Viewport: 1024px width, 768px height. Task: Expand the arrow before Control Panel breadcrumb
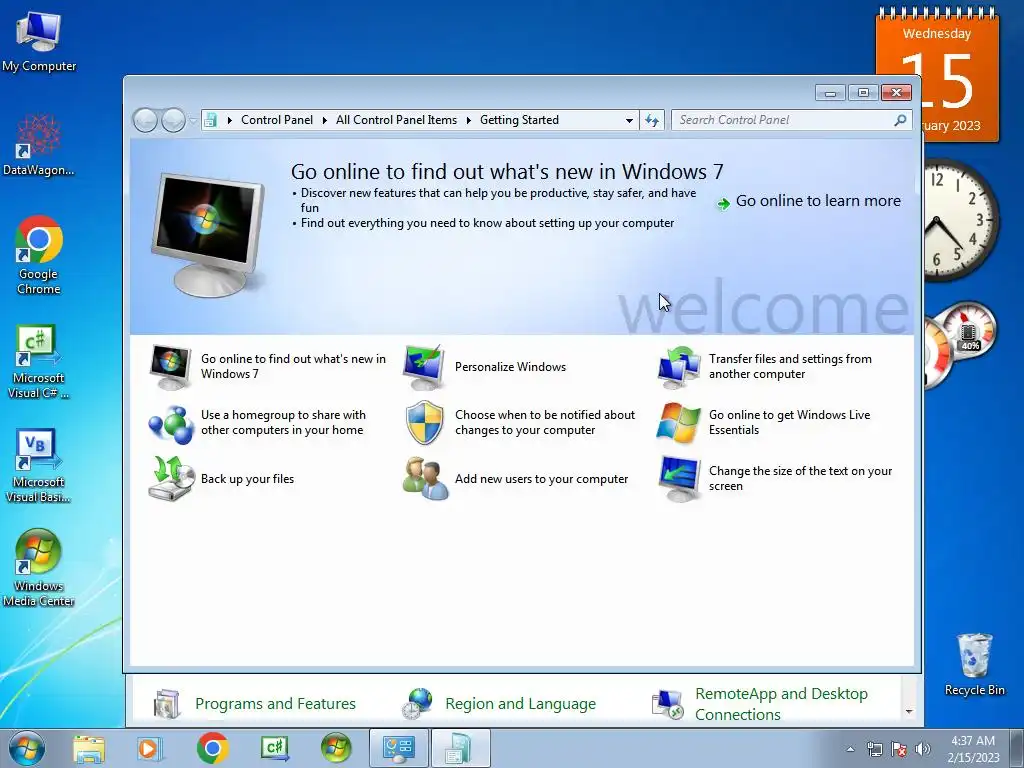tap(229, 120)
